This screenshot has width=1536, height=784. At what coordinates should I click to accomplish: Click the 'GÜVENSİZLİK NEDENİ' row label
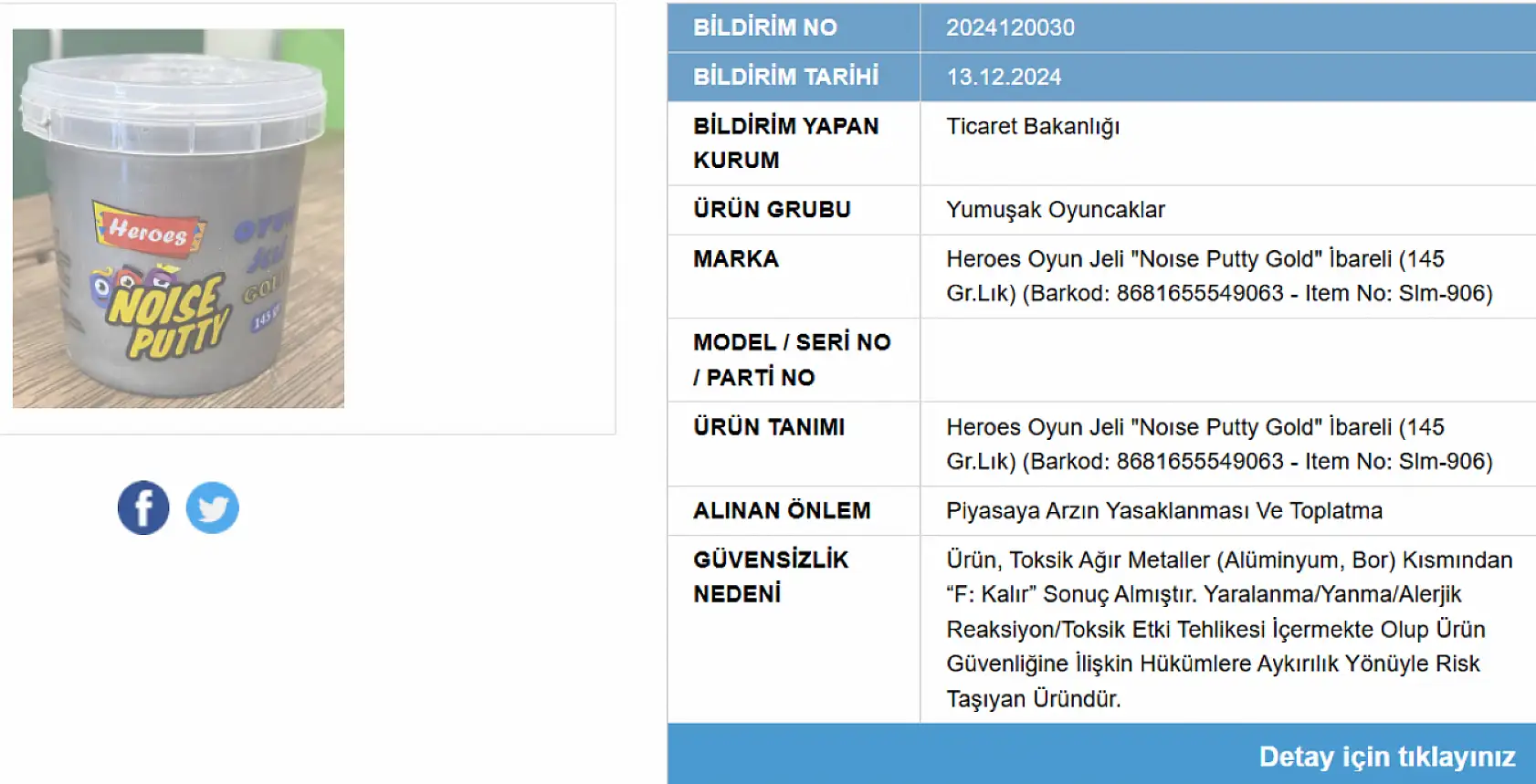coord(771,576)
